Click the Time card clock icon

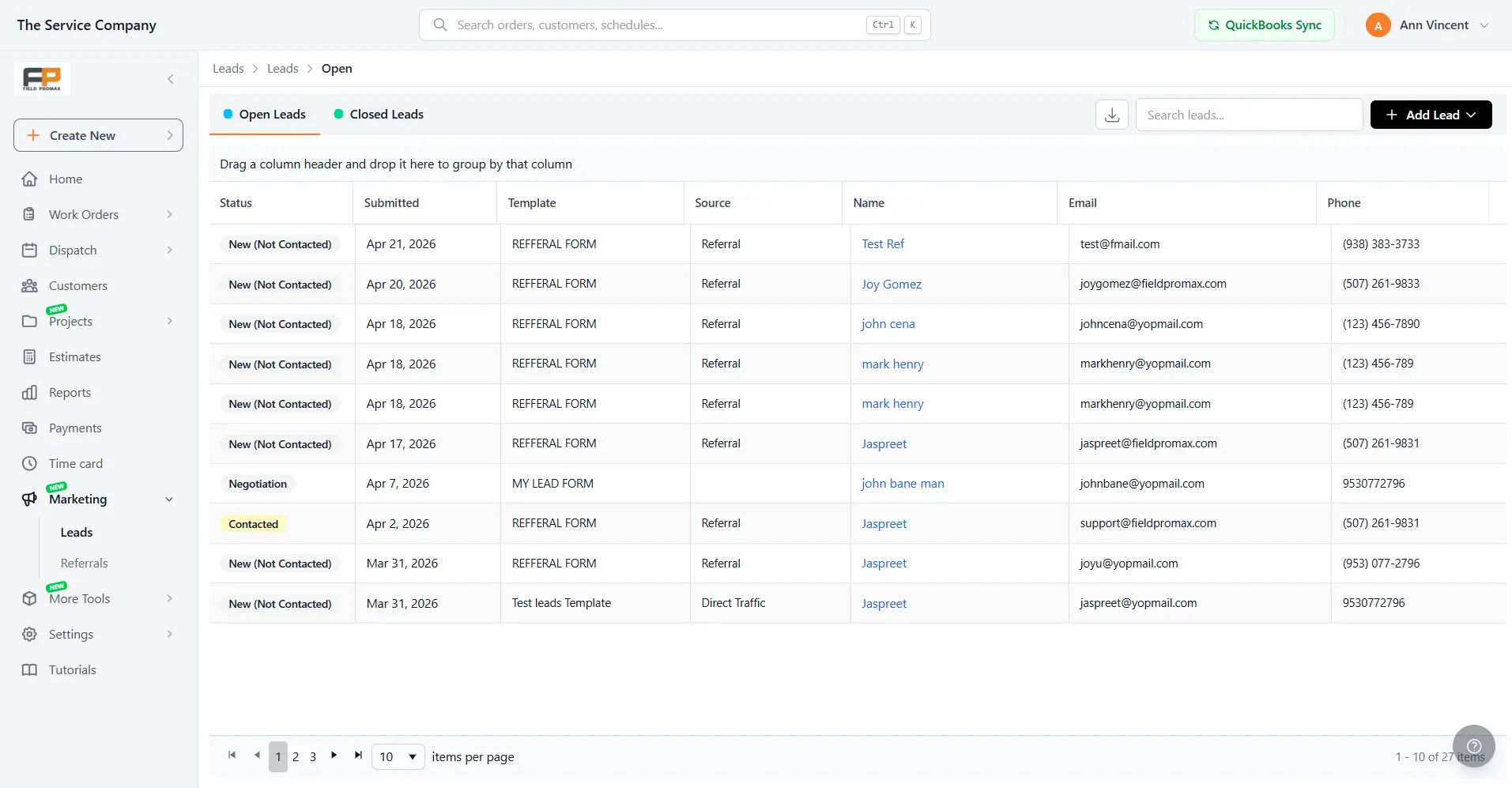tap(29, 463)
